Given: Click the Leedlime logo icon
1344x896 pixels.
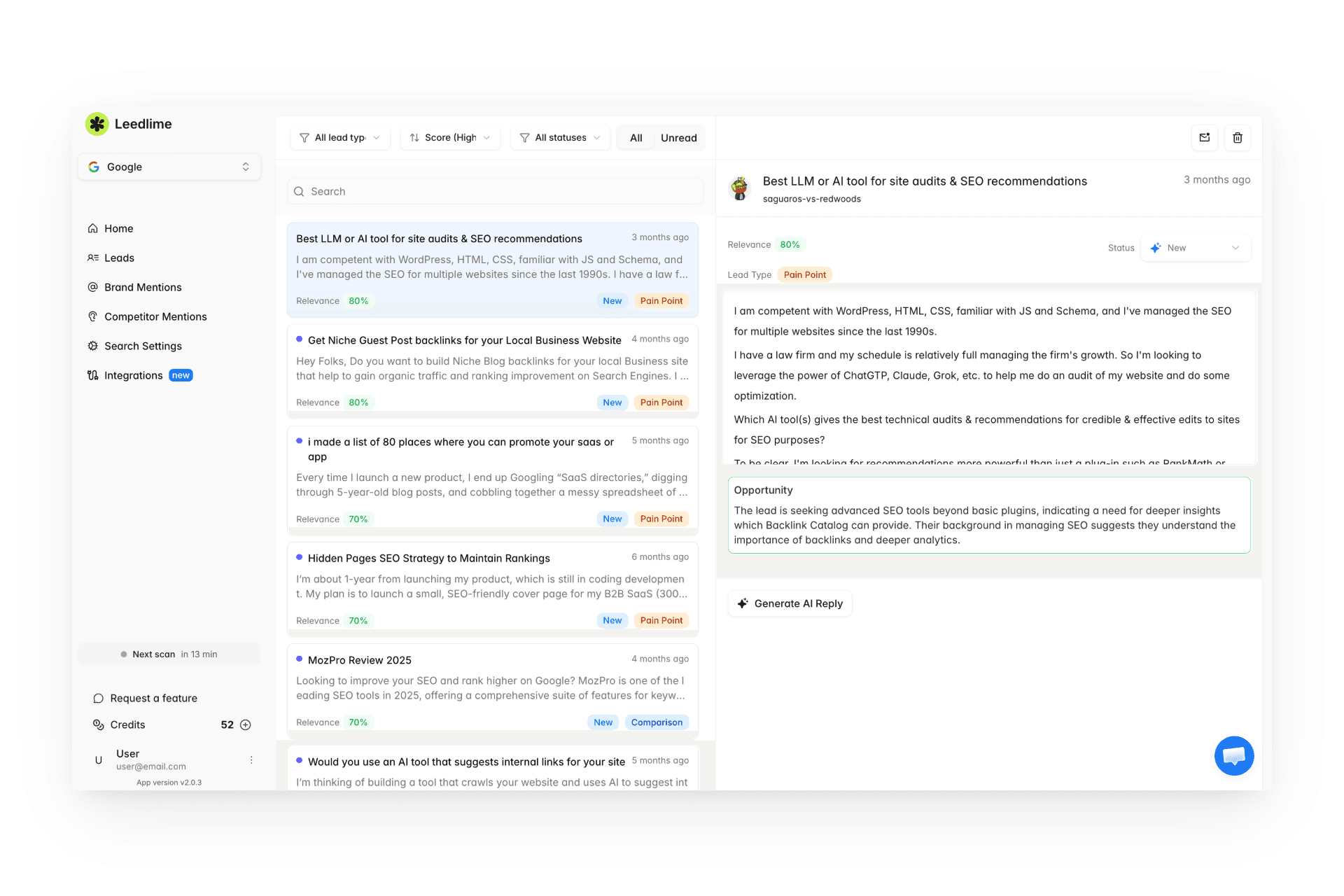Looking at the screenshot, I should (97, 124).
